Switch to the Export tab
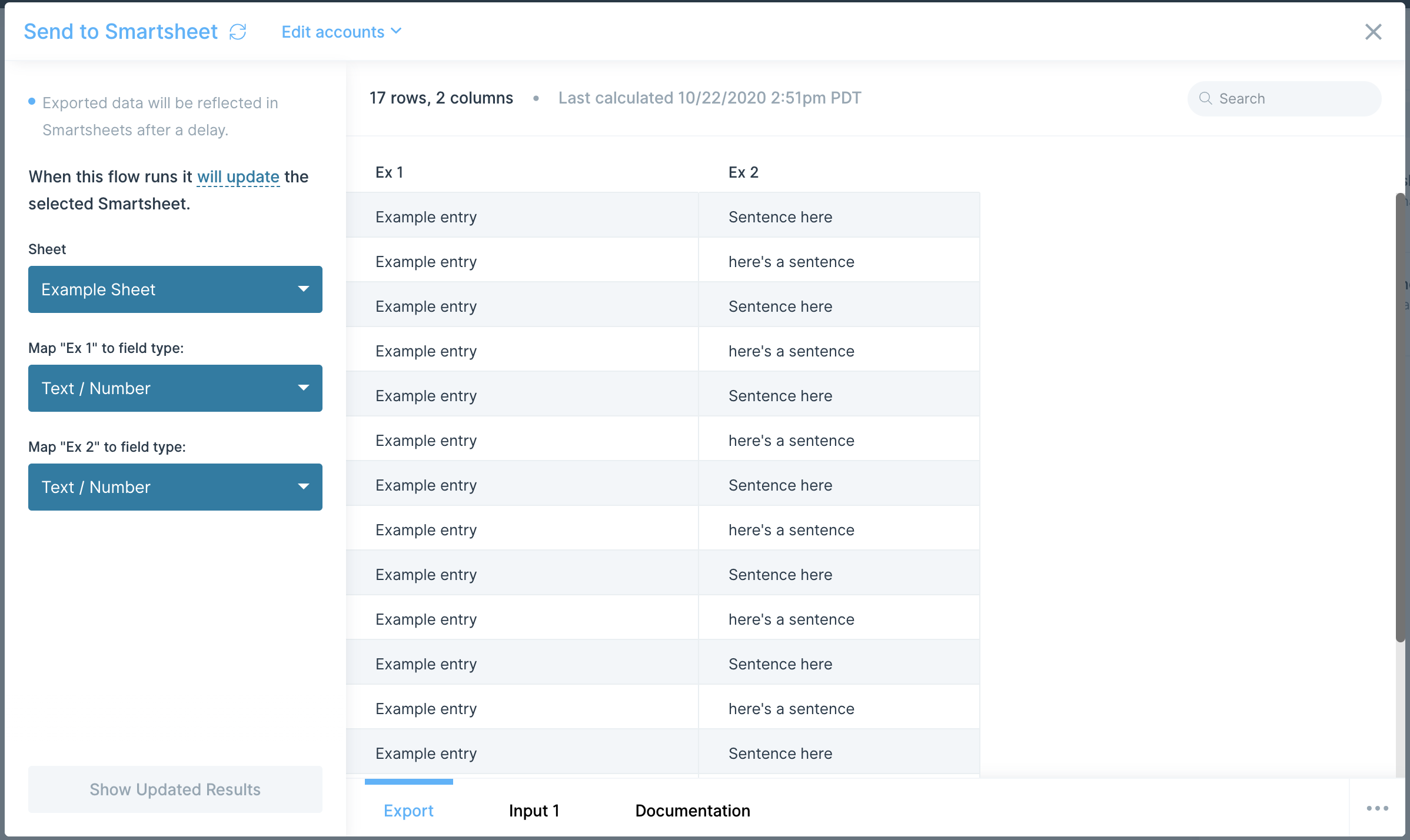1410x840 pixels. [408, 811]
